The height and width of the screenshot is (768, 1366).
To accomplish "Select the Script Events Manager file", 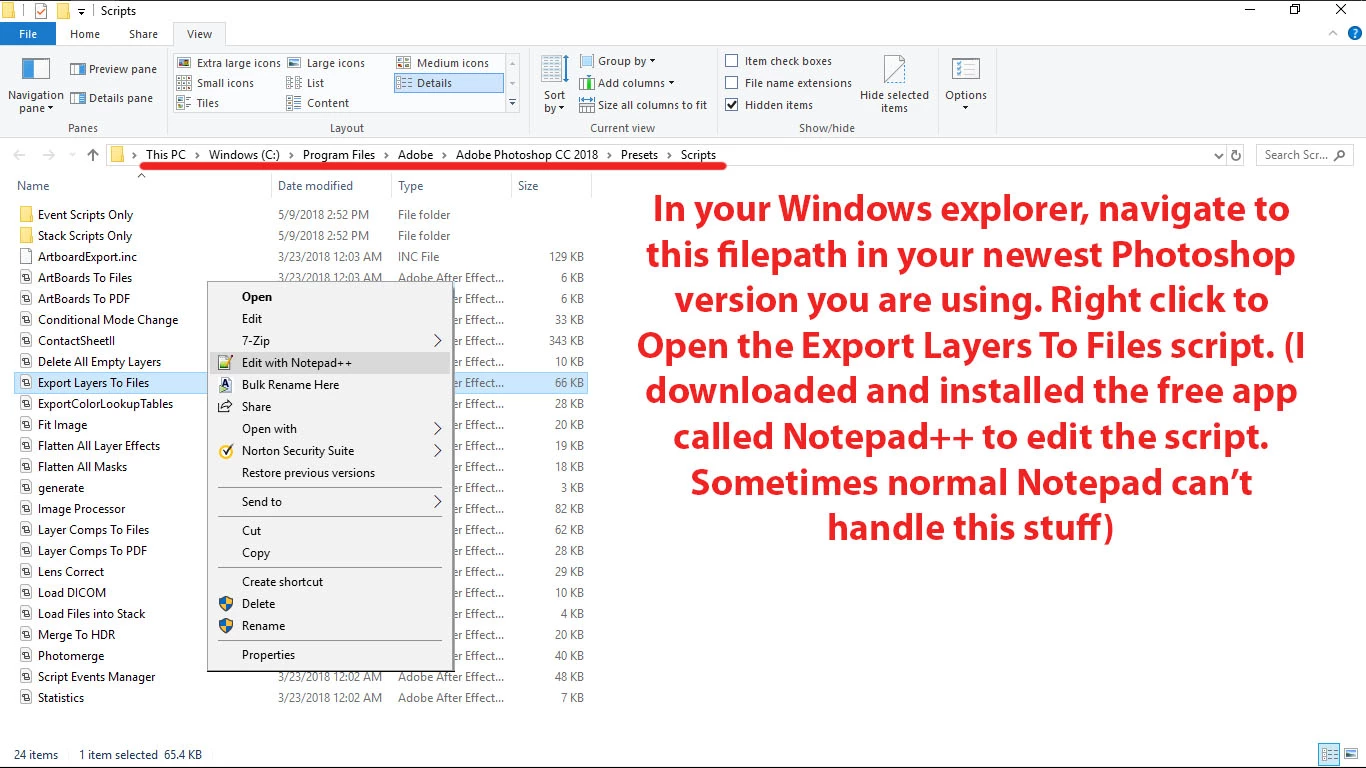I will pyautogui.click(x=96, y=677).
